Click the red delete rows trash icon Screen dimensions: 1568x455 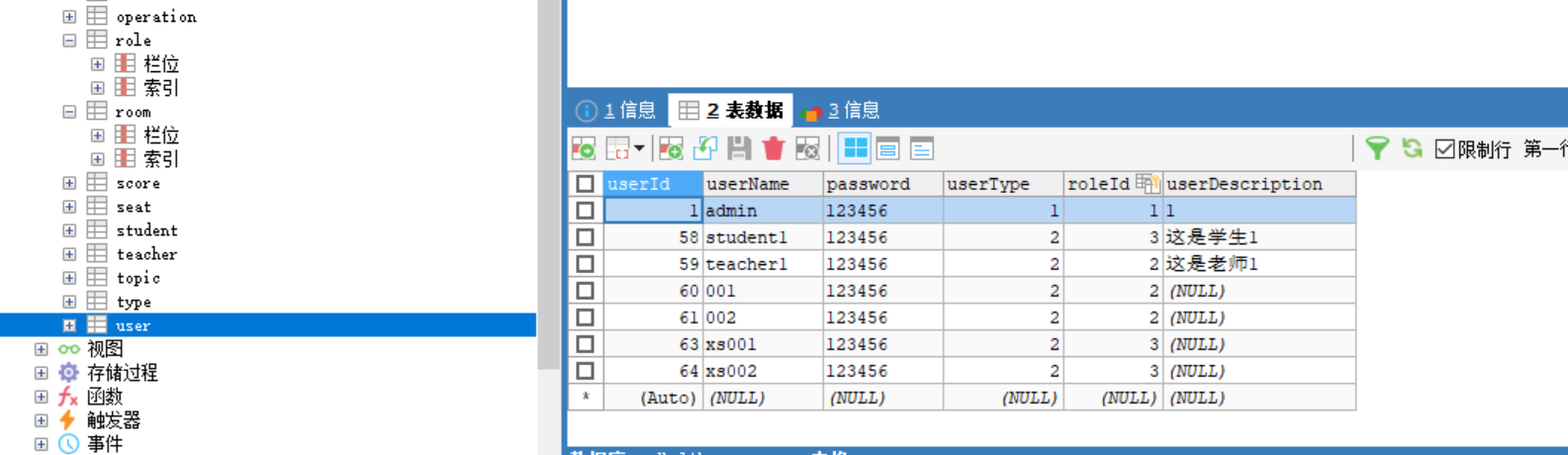[774, 148]
